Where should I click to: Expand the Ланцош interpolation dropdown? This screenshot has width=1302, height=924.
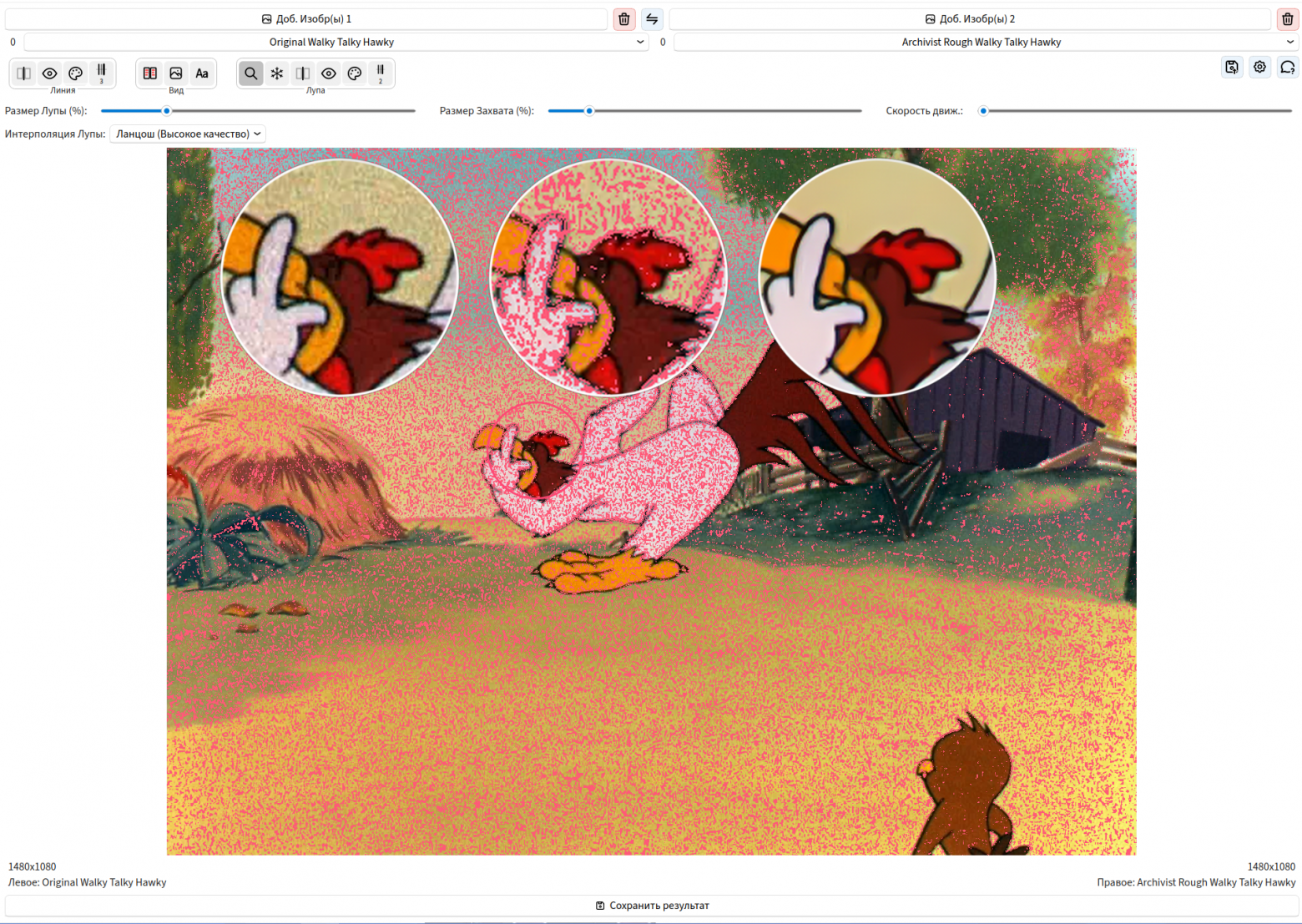[x=188, y=134]
